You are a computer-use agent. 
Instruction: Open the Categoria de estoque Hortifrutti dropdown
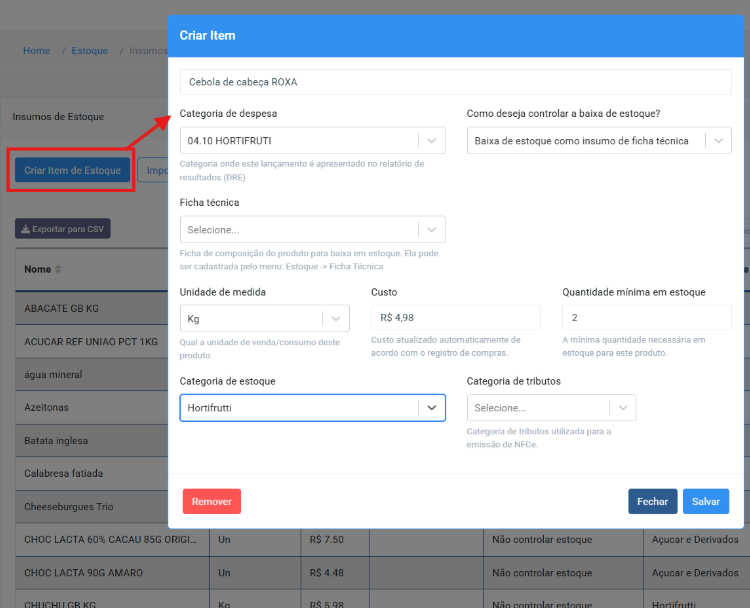pos(431,408)
